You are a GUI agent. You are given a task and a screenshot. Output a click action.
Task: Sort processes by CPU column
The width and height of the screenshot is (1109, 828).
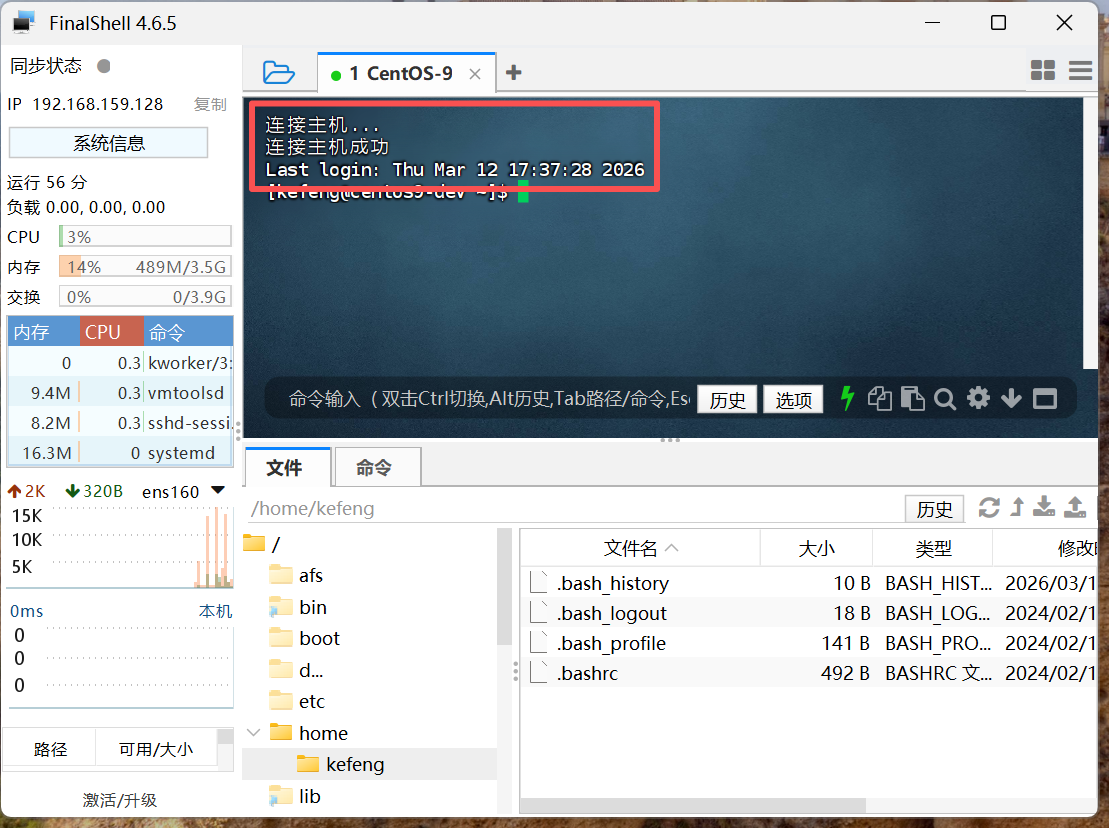tap(112, 332)
